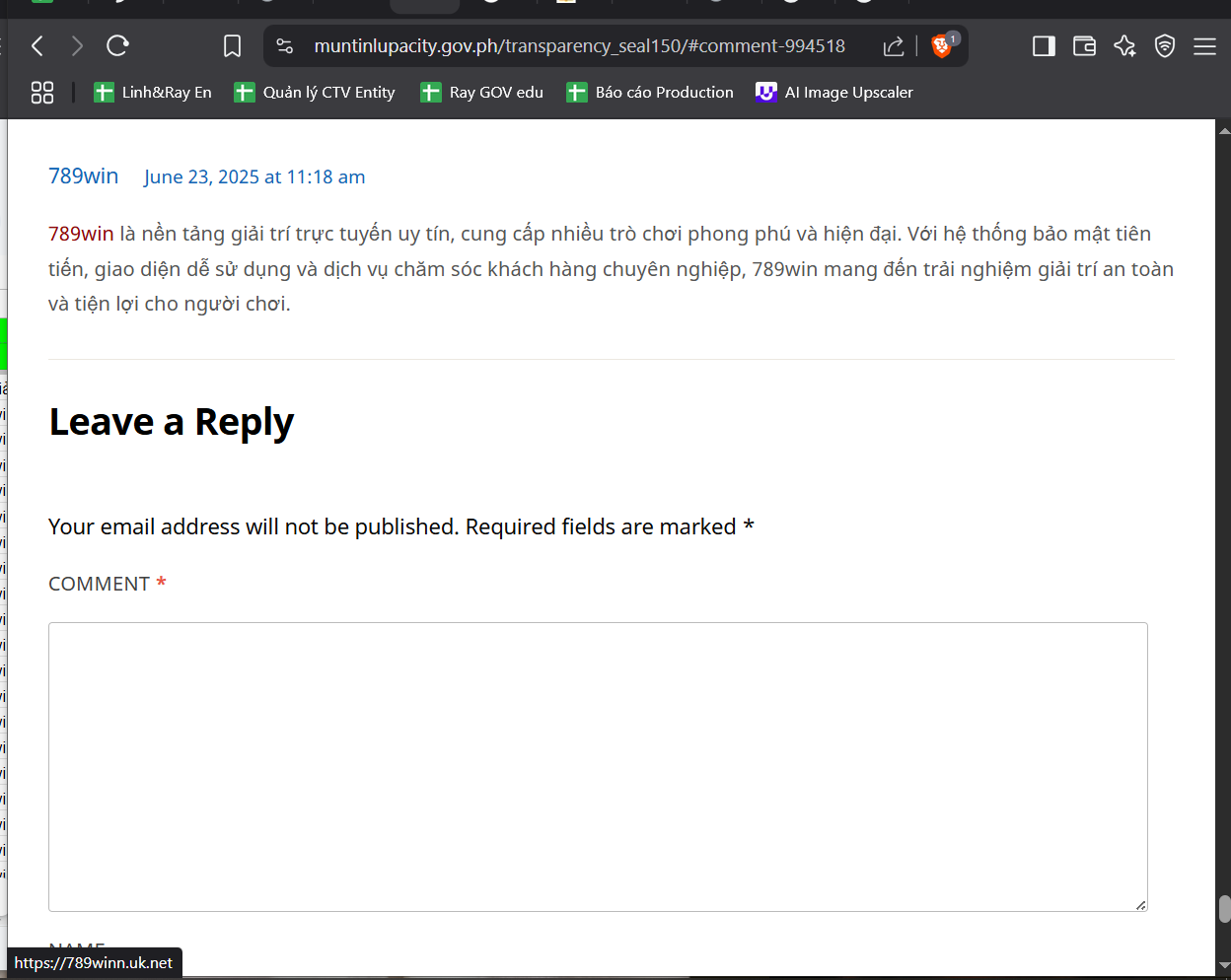Go forward to the next page
Image resolution: width=1231 pixels, height=980 pixels.
point(77,45)
